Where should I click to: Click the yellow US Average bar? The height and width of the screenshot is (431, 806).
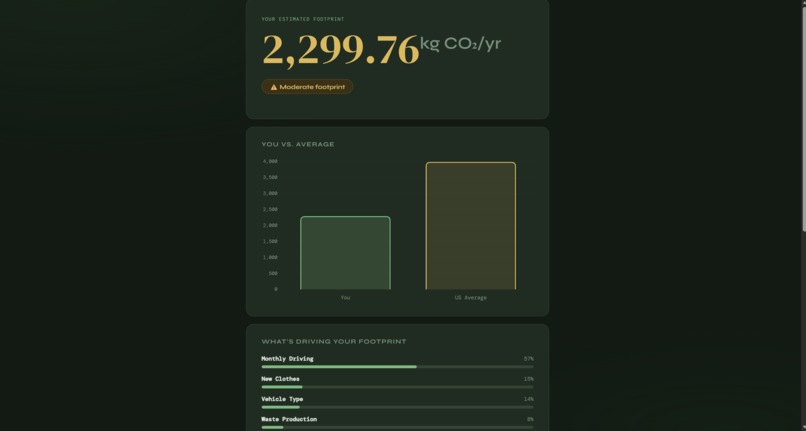tap(470, 226)
